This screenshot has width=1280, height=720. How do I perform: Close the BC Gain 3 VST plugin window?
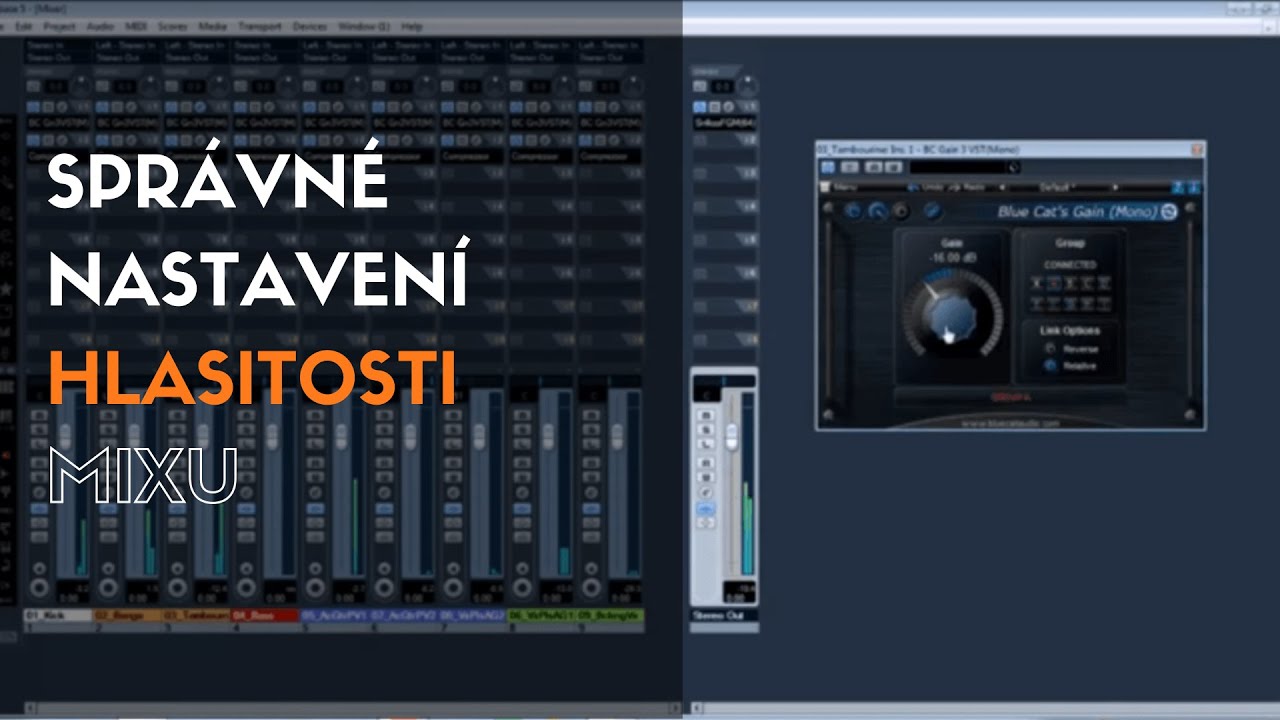pyautogui.click(x=1197, y=149)
